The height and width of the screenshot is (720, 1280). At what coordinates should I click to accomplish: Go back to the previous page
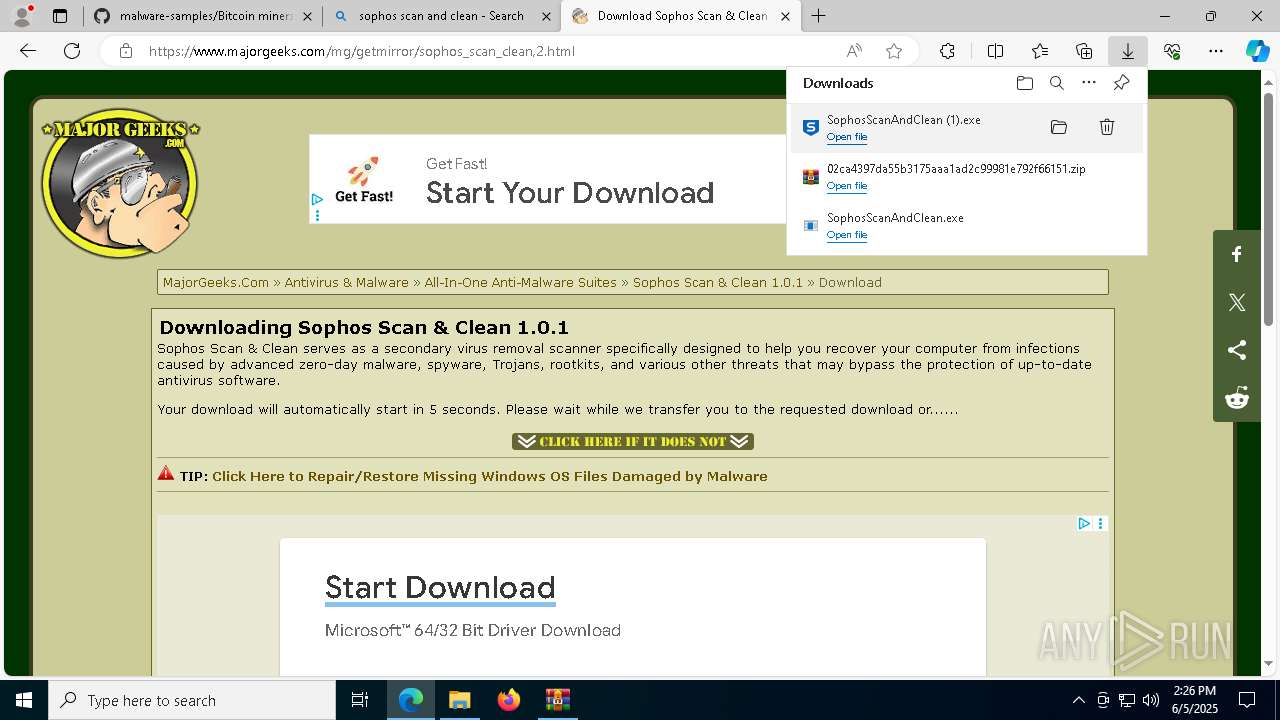(28, 51)
